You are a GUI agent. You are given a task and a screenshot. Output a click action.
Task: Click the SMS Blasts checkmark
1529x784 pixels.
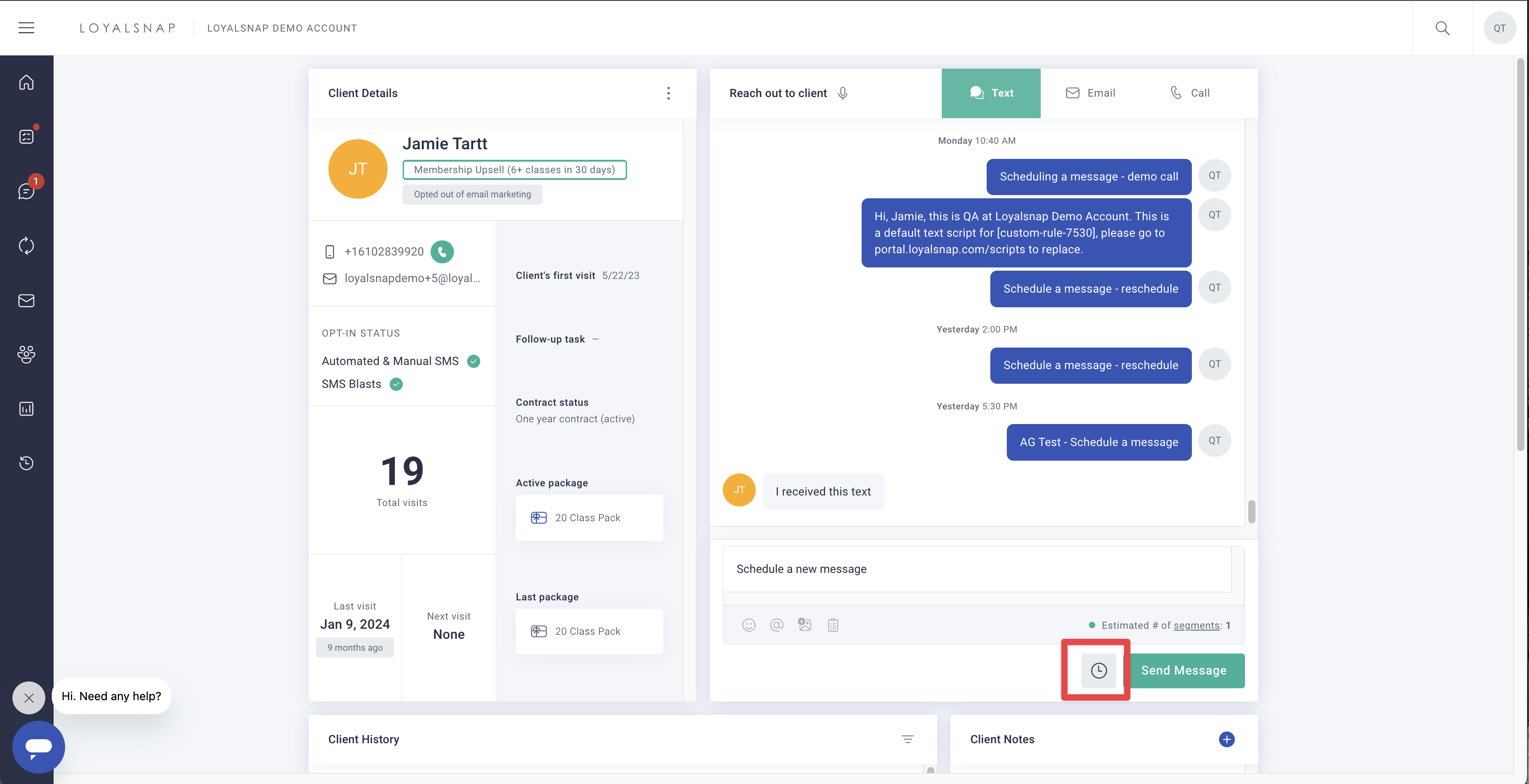click(x=396, y=385)
